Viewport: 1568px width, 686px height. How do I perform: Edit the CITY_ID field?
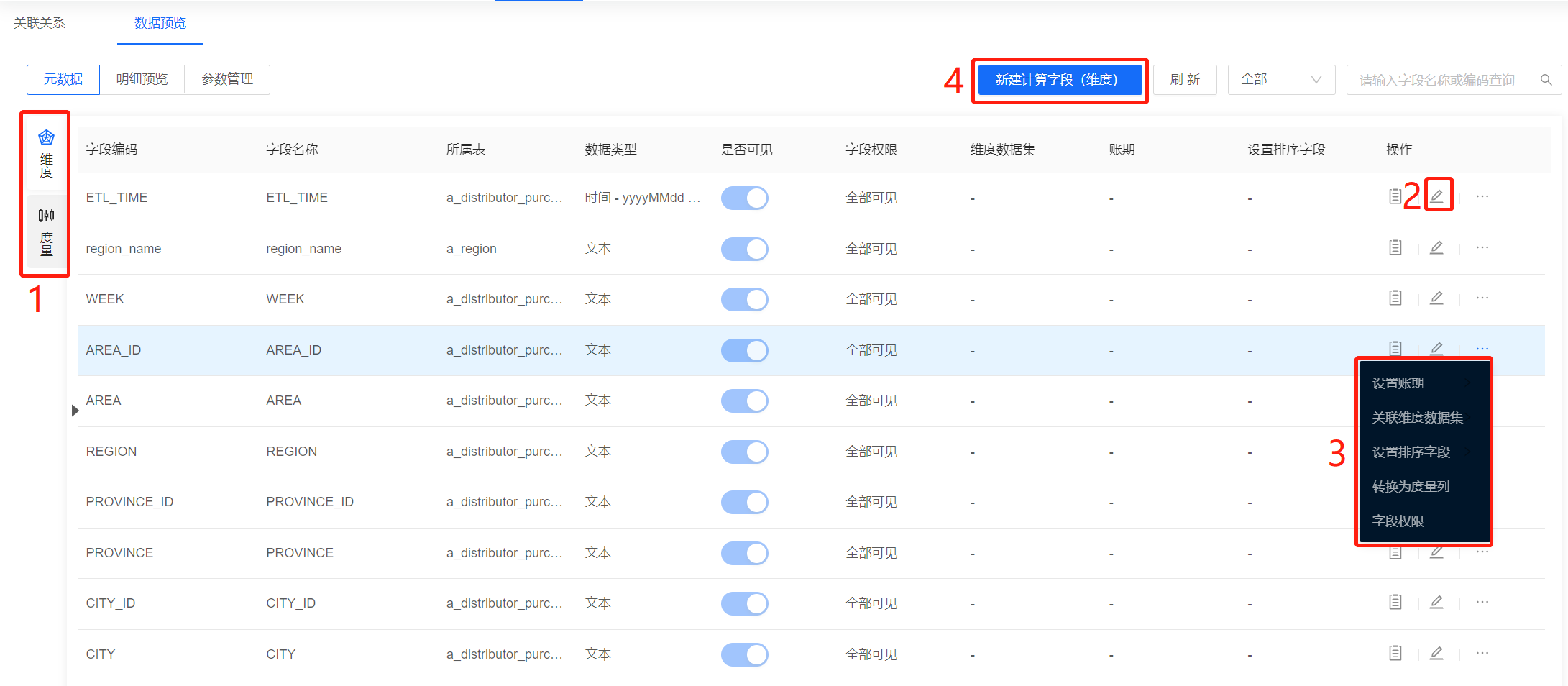[x=1436, y=602]
